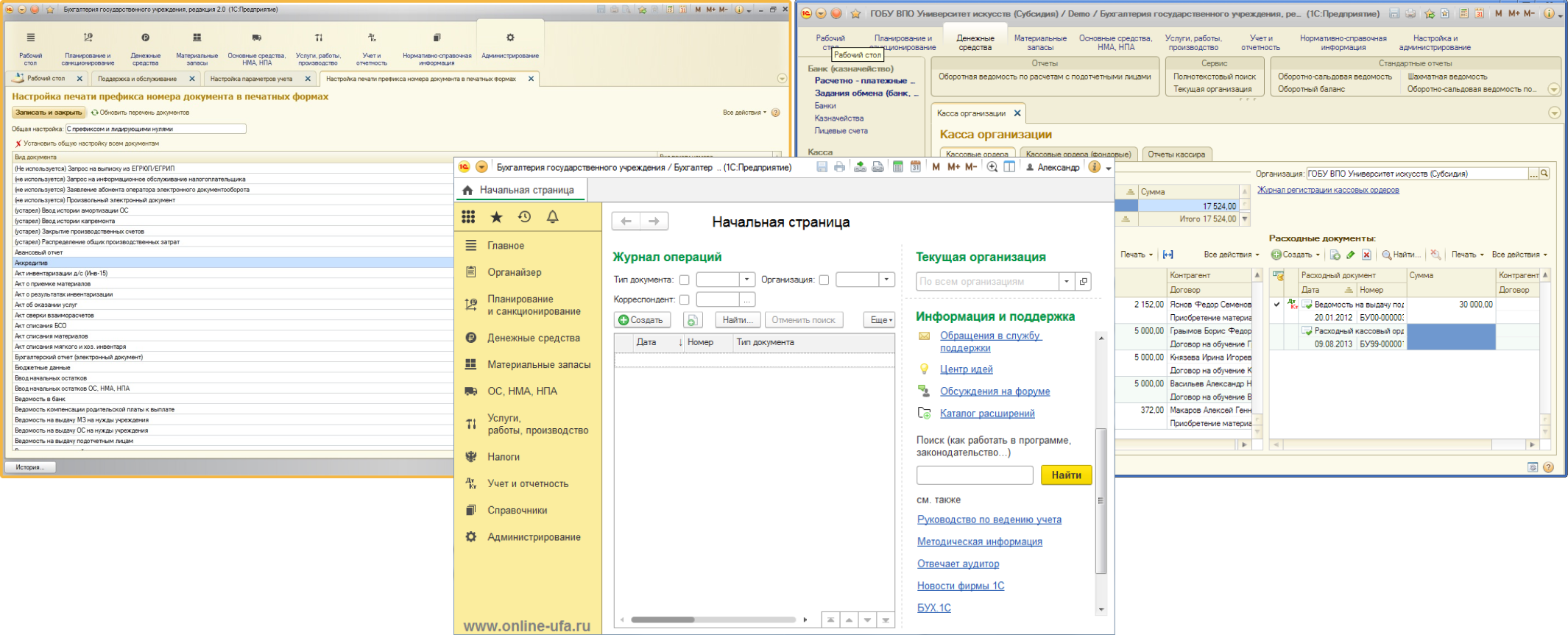Open Журнал регистрации кассовых ордеров link

[1328, 190]
